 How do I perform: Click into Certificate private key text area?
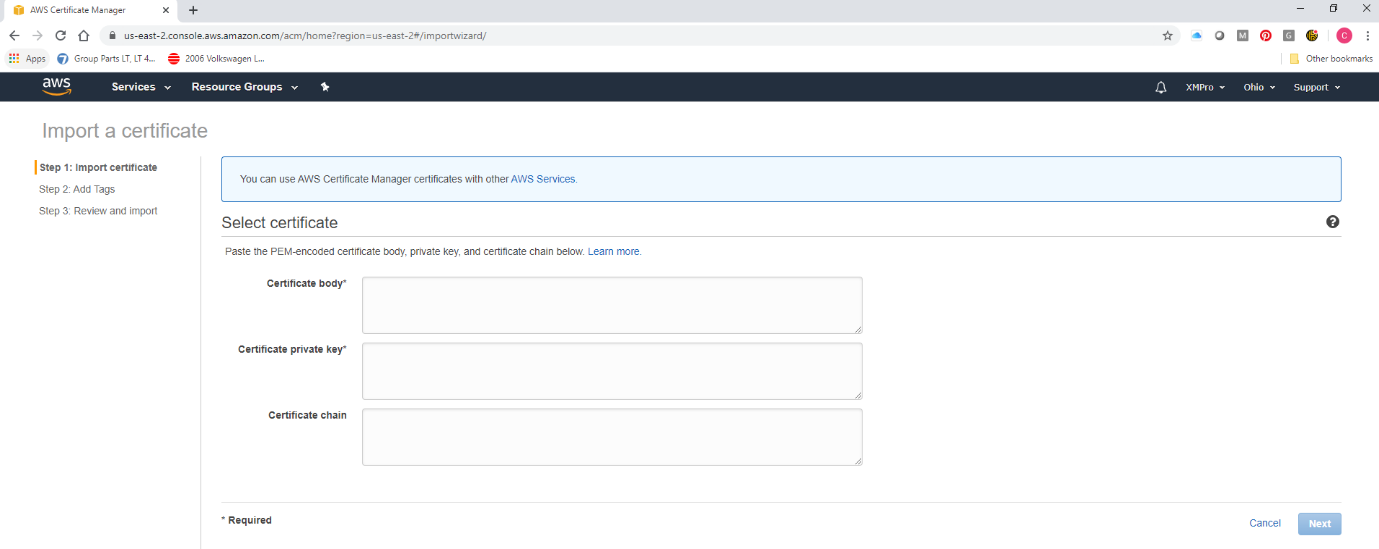(x=612, y=371)
